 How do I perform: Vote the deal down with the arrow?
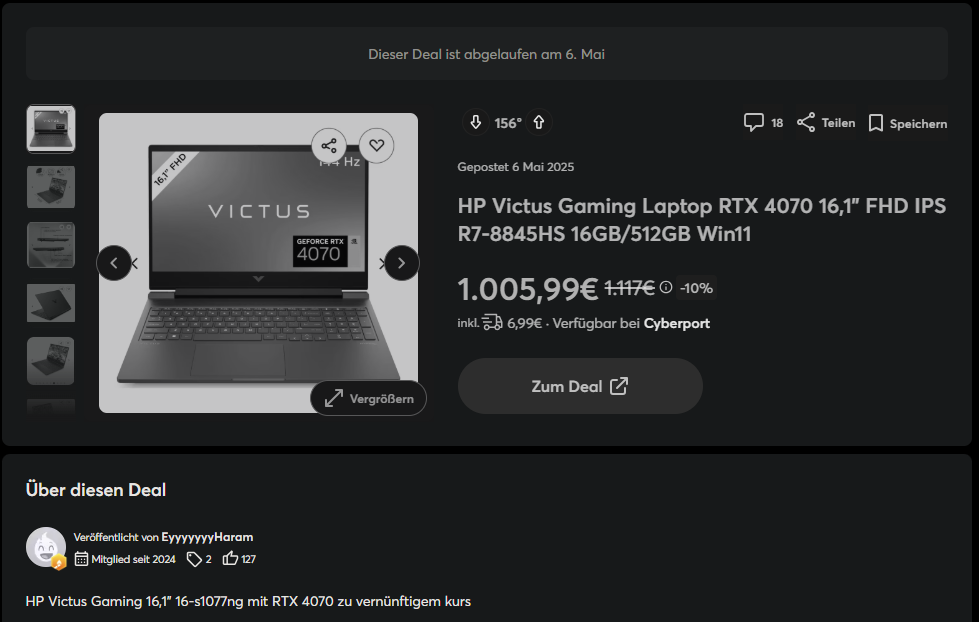[476, 122]
